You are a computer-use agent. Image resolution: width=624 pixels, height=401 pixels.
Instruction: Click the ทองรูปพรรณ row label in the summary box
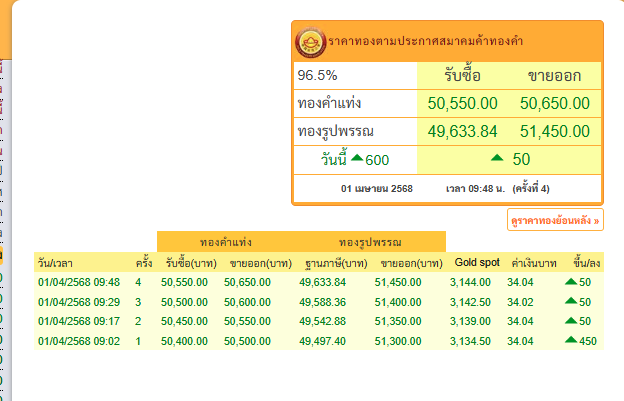coord(335,131)
